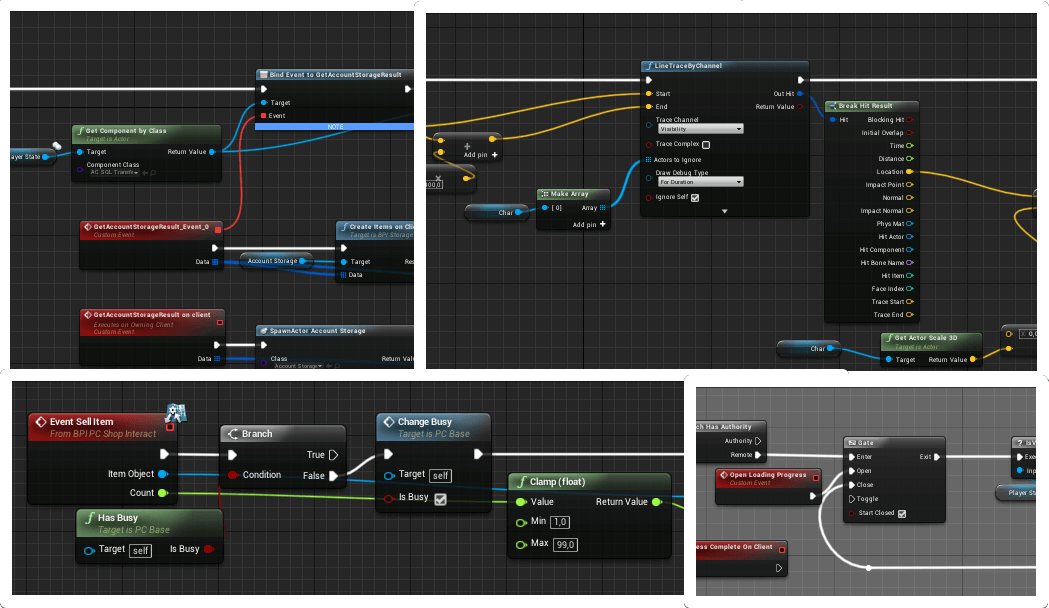1049x608 pixels.
Task: Select the Event Sell Item node title
Action: (82, 422)
